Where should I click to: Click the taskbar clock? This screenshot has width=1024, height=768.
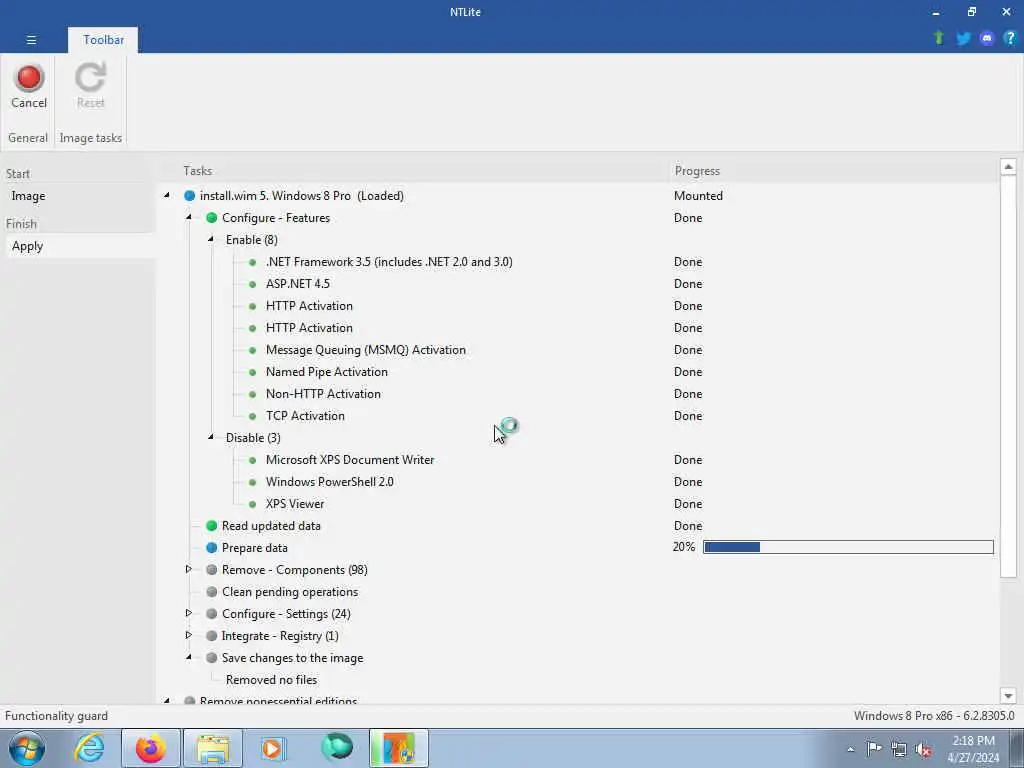tap(973, 749)
